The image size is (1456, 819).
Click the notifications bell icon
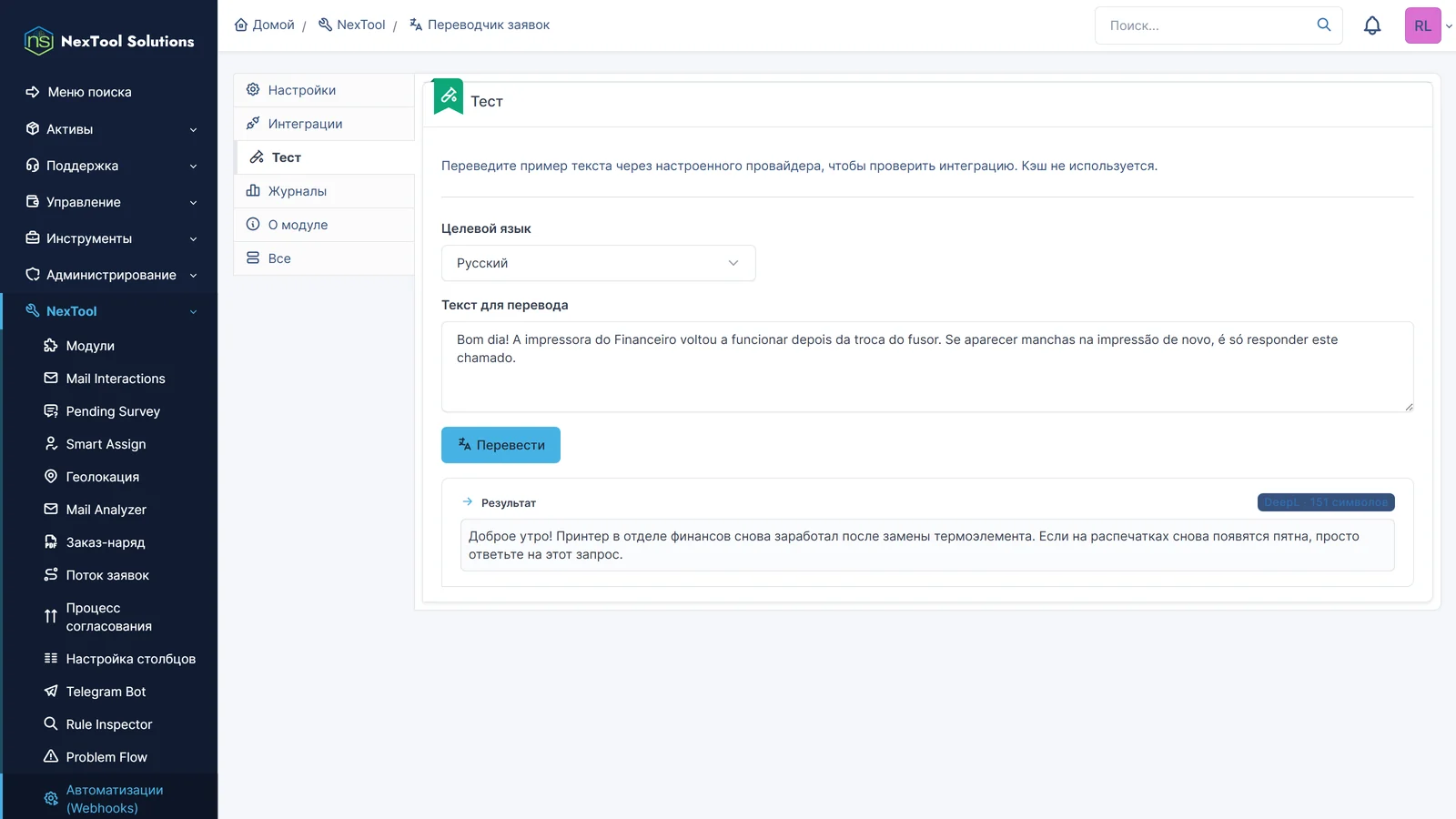1372,25
